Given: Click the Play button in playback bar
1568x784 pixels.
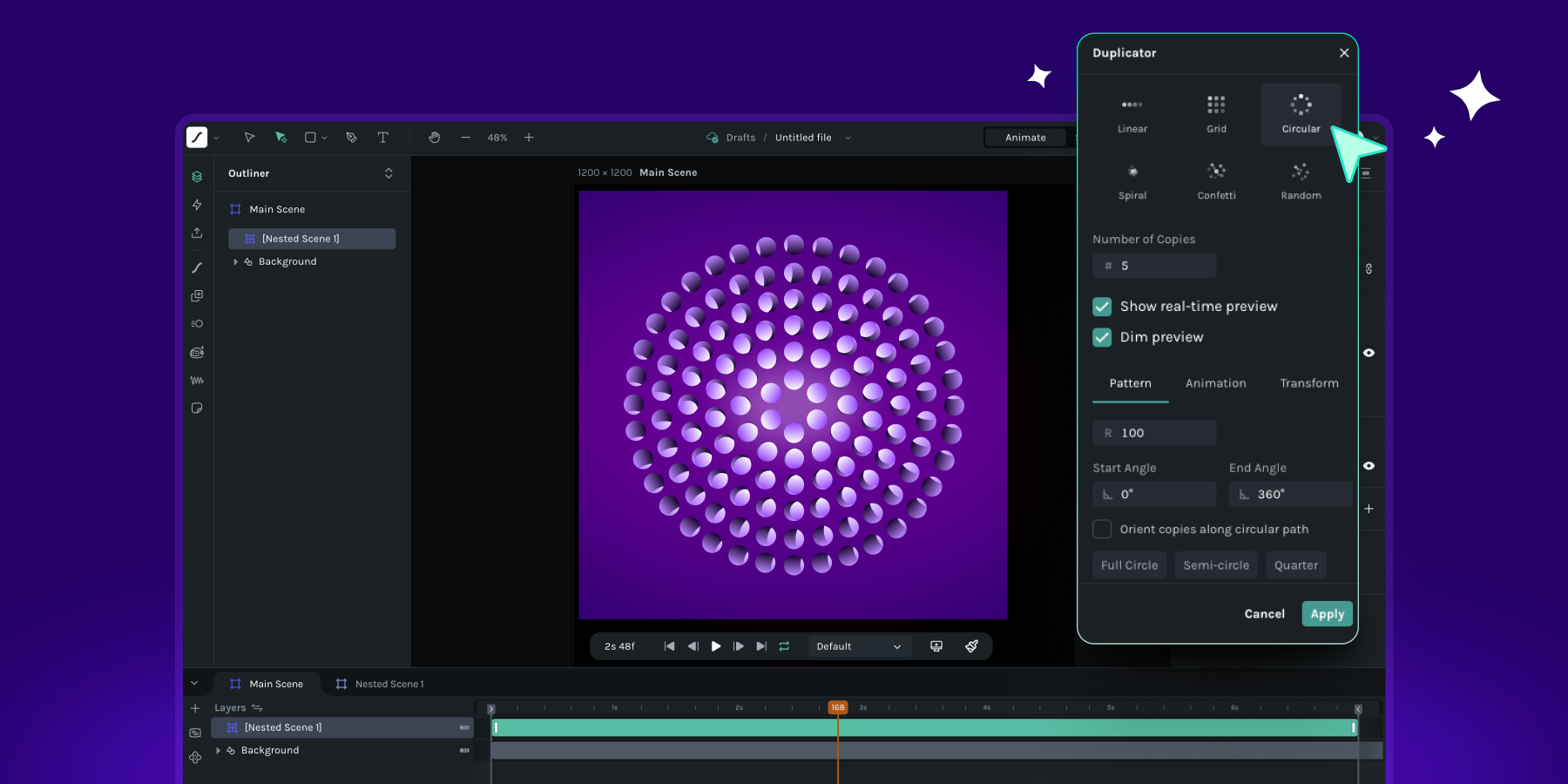Looking at the screenshot, I should (x=716, y=646).
